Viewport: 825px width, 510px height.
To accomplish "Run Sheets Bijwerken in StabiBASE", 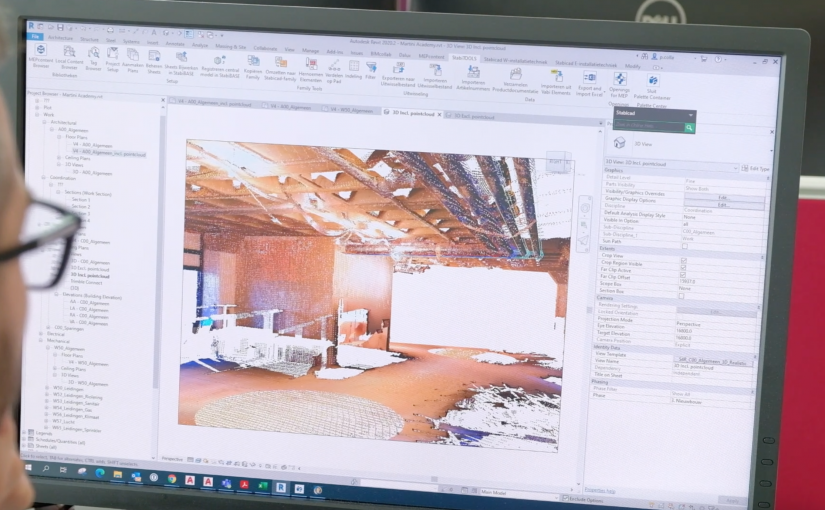I will tap(182, 63).
